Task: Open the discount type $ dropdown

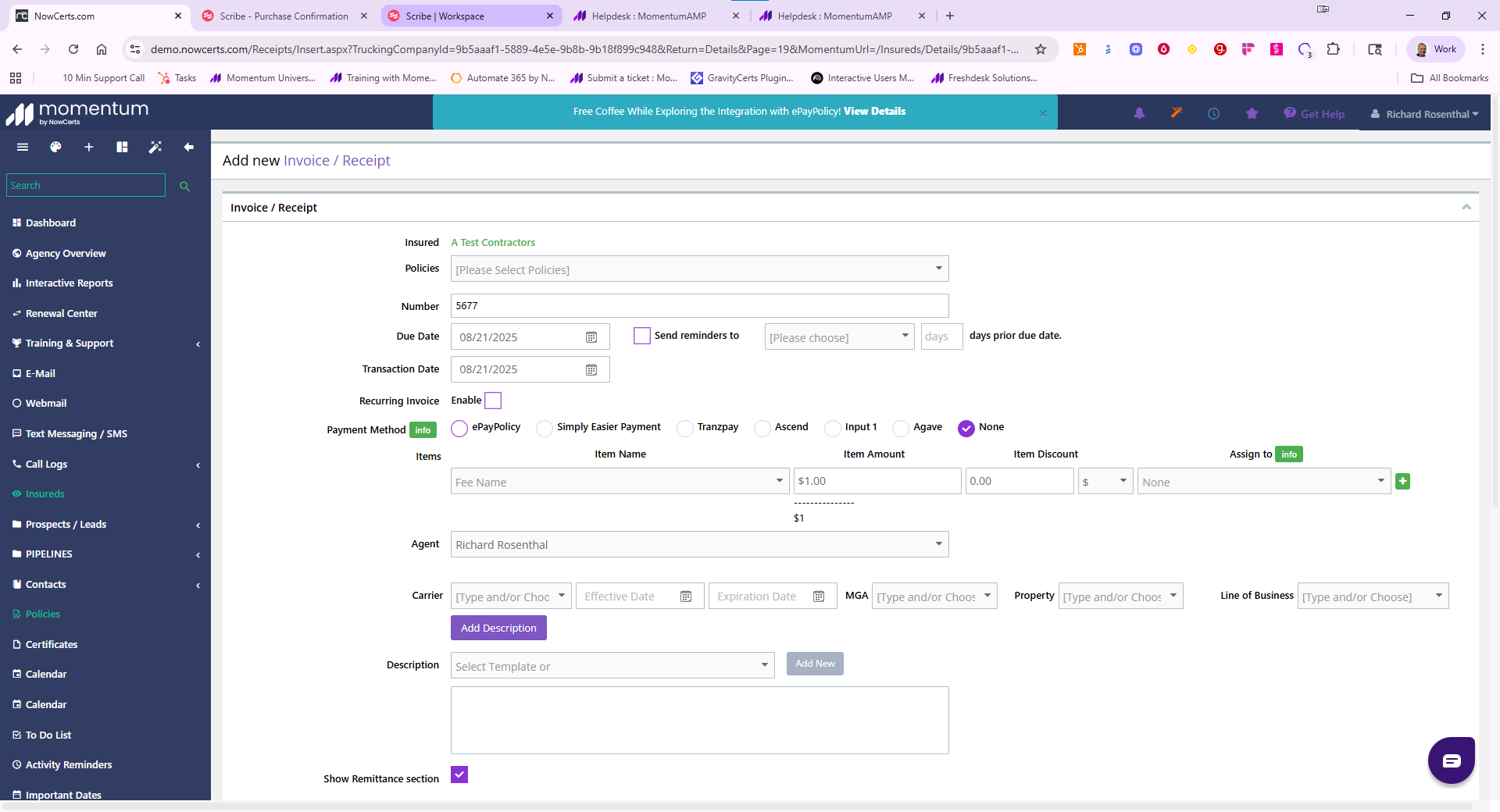Action: [1105, 482]
